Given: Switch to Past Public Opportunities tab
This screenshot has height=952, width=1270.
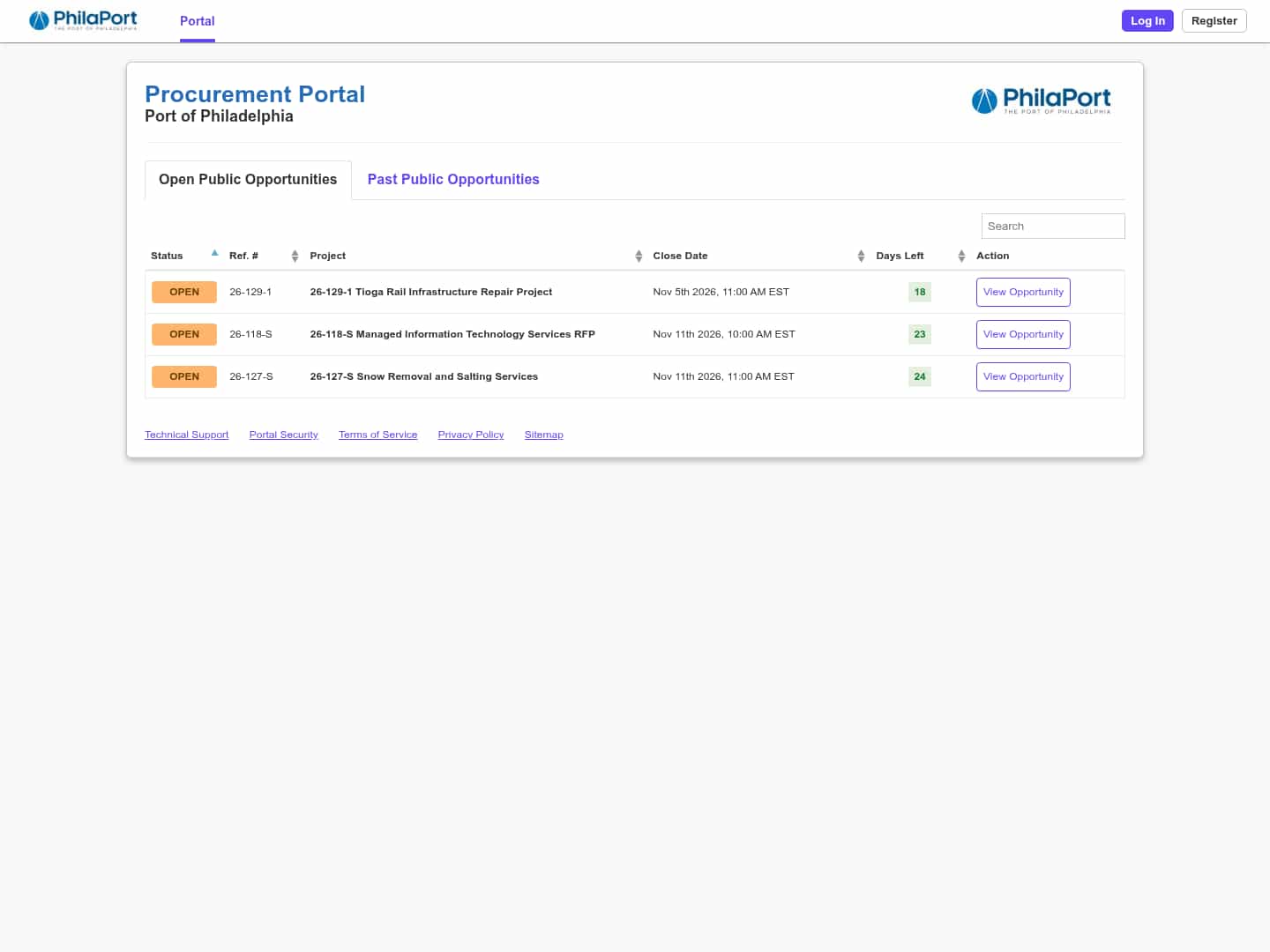Looking at the screenshot, I should tap(453, 180).
